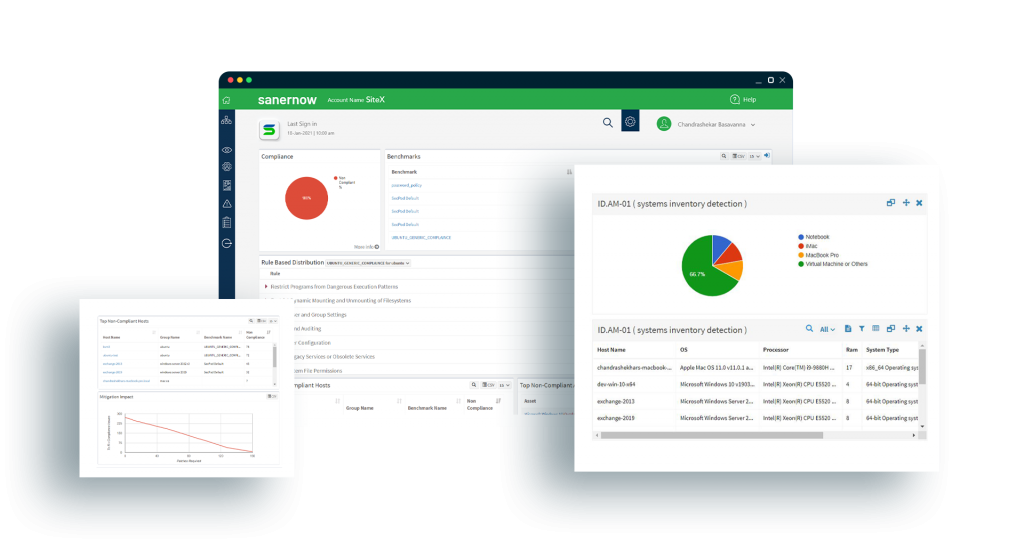Toggle iMac legend entry

[x=807, y=246]
